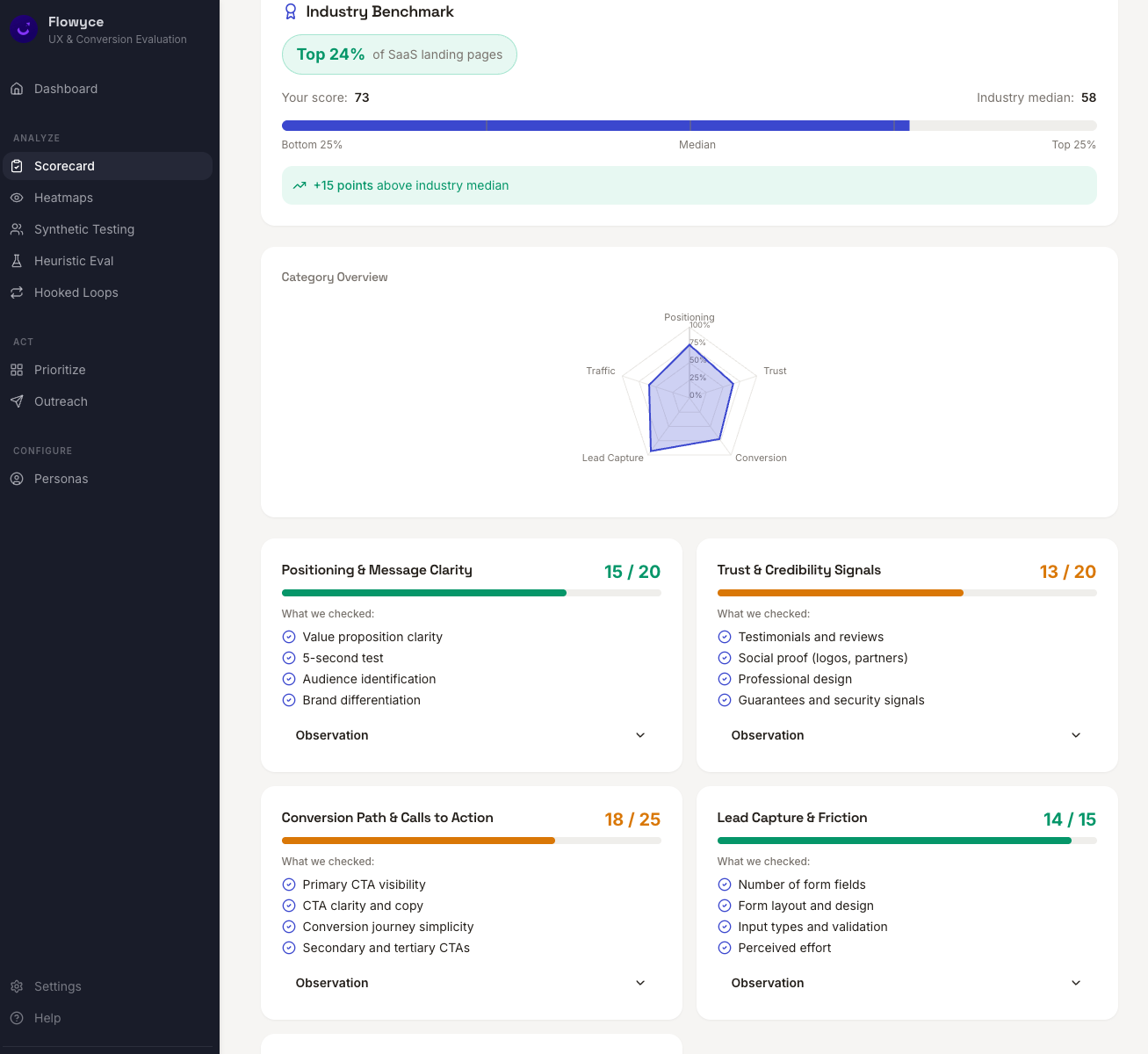Click the Flowyce logo icon
1148x1054 pixels.
[x=24, y=30]
